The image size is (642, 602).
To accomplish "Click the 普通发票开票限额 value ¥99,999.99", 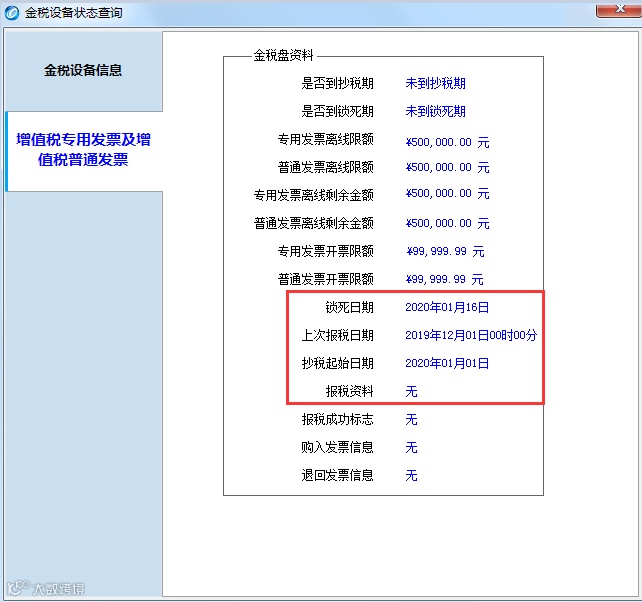I will pyautogui.click(x=444, y=279).
